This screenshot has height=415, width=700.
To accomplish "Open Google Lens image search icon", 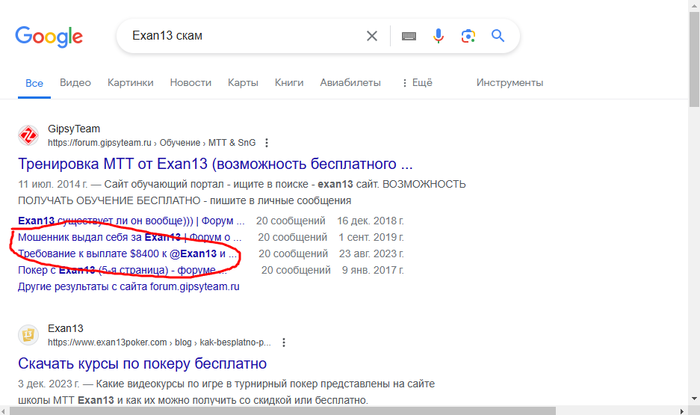I will (467, 36).
